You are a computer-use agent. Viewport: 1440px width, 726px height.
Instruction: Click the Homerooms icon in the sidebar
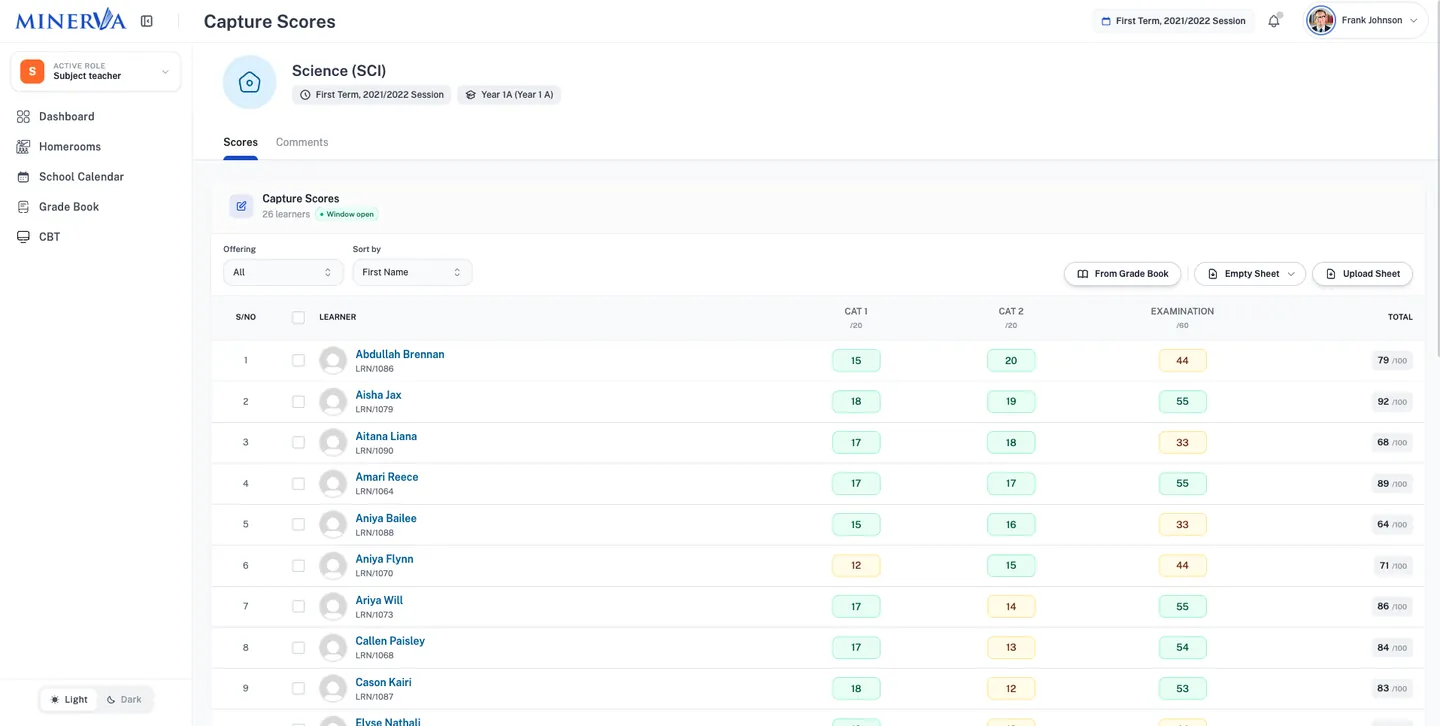click(23, 147)
